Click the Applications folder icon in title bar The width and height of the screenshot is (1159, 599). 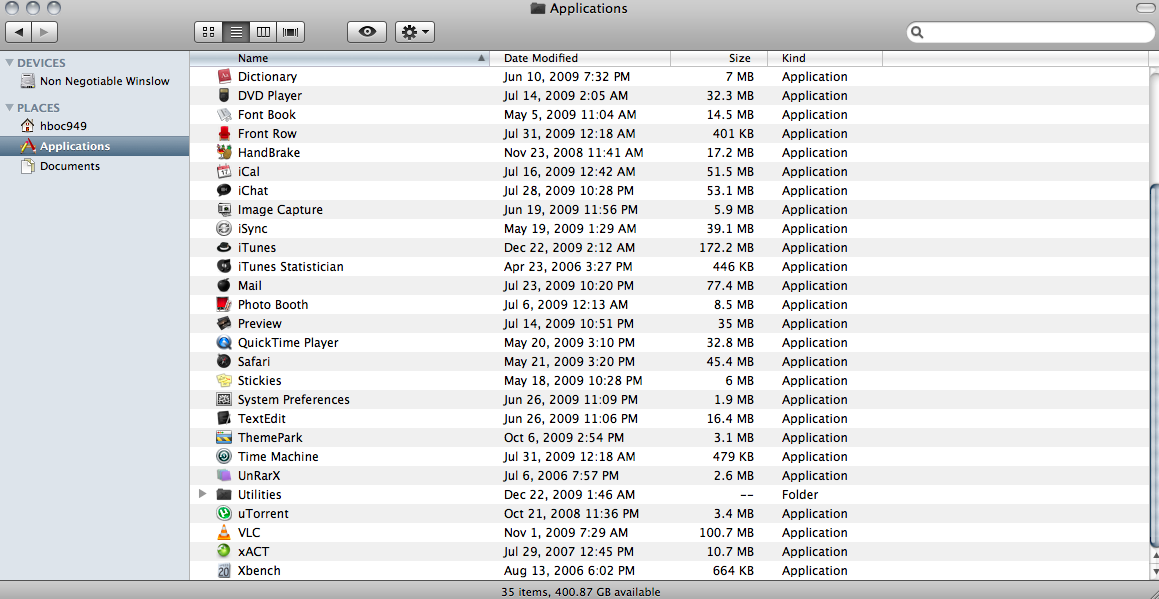pos(538,9)
